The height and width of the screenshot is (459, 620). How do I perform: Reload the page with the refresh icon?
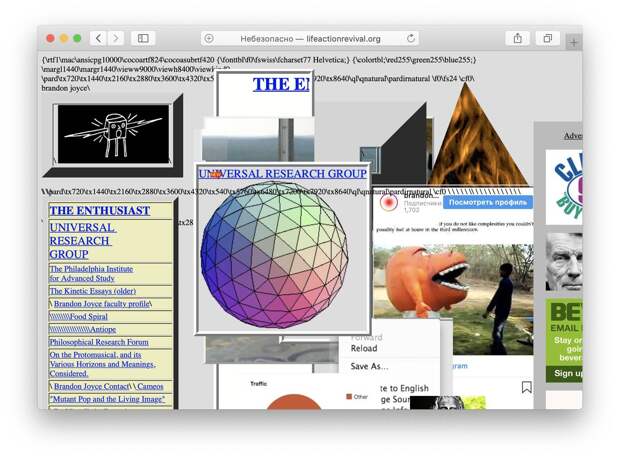(x=411, y=38)
